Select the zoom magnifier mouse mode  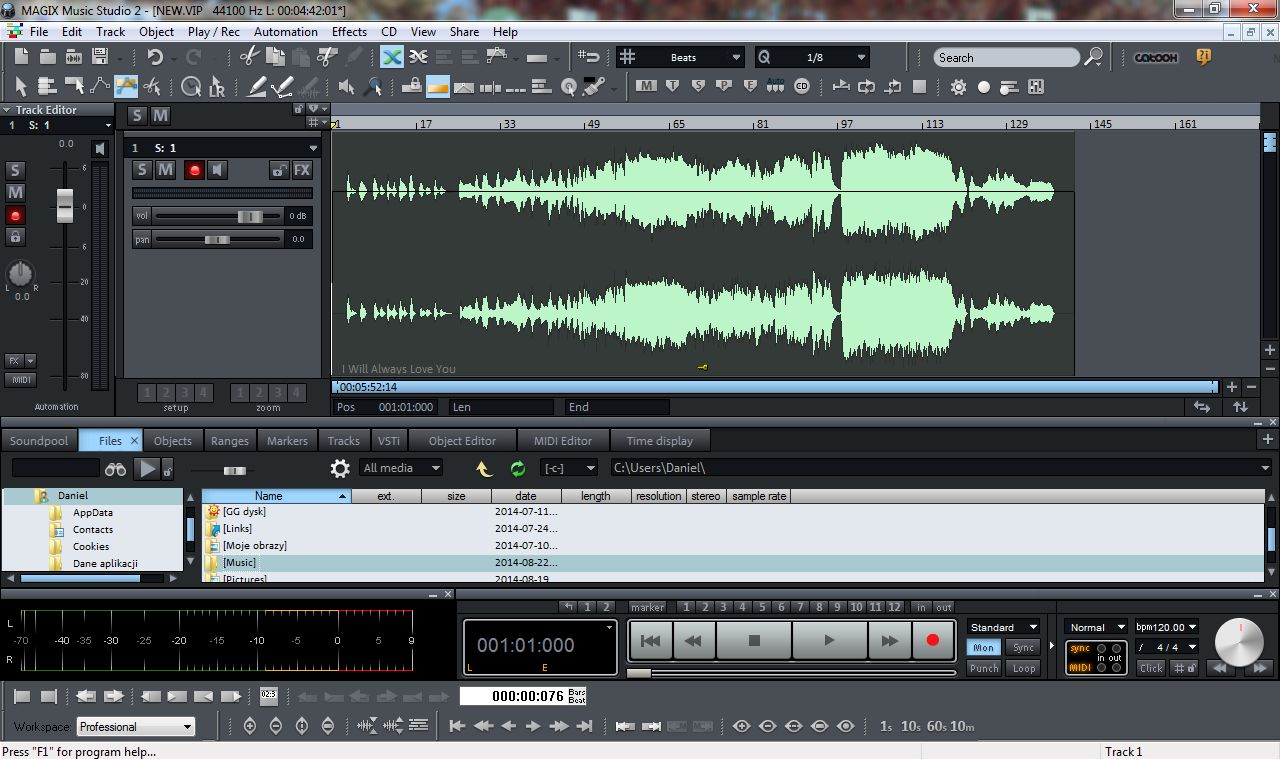(x=374, y=87)
